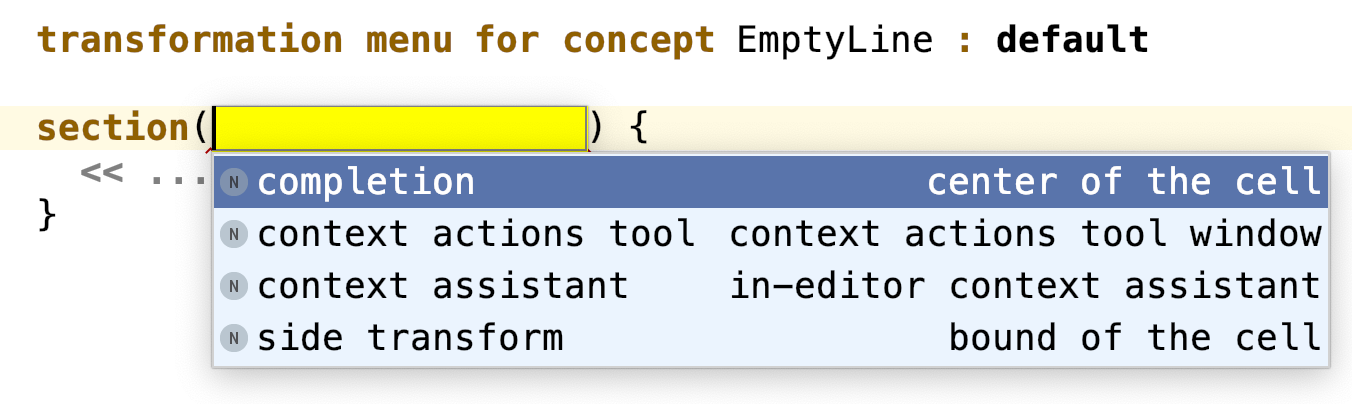Choose the context actions tool entry
The height and width of the screenshot is (404, 1352).
[x=476, y=234]
